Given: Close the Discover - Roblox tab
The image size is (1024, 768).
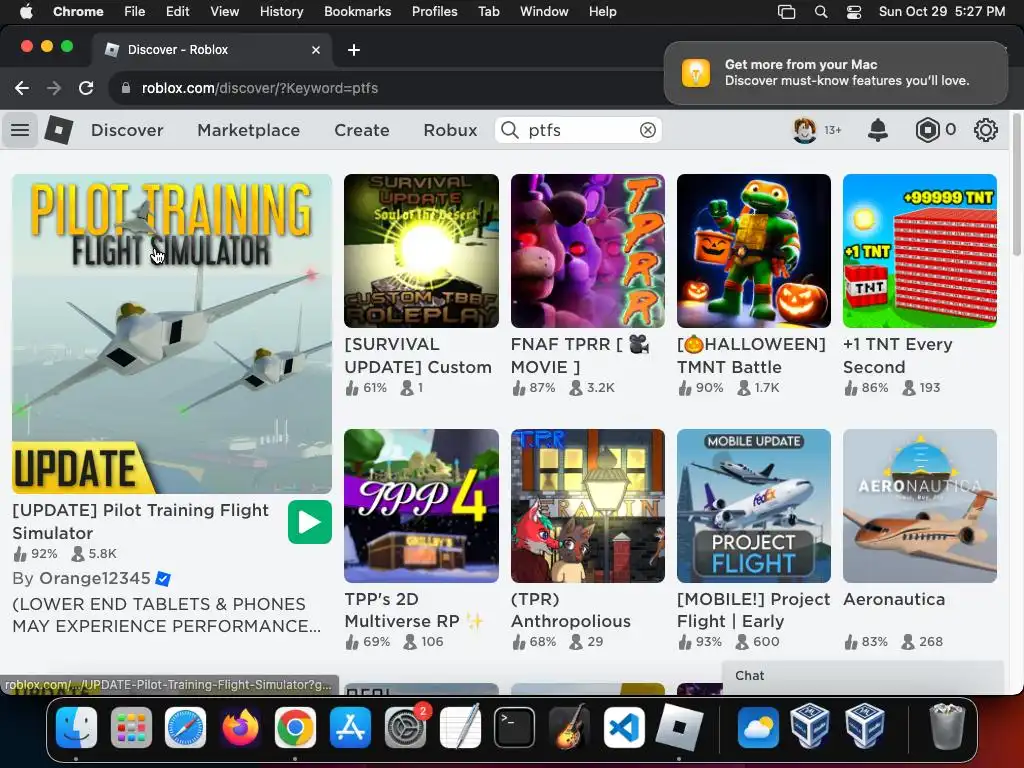Looking at the screenshot, I should coord(315,50).
